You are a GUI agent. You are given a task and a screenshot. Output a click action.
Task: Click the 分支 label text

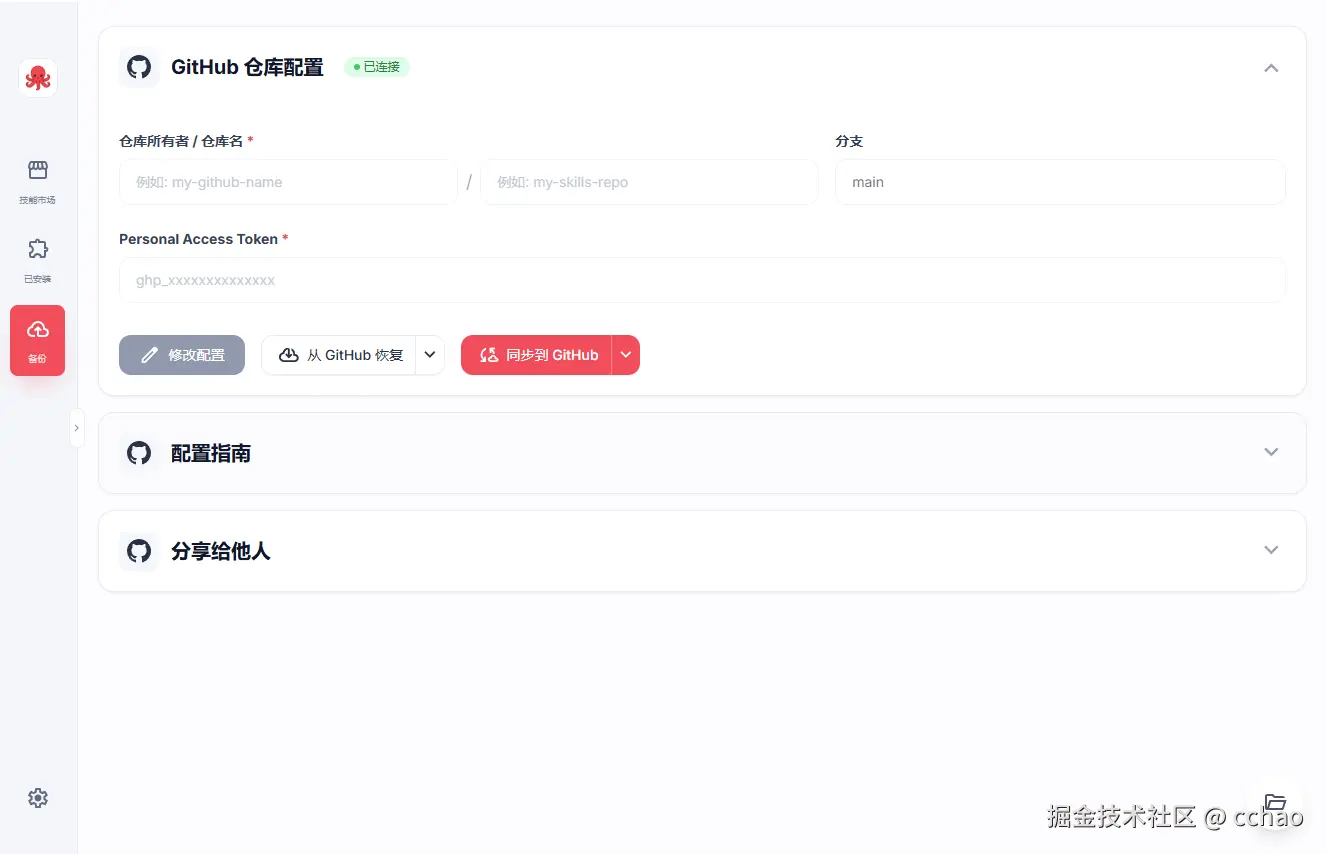[x=849, y=141]
